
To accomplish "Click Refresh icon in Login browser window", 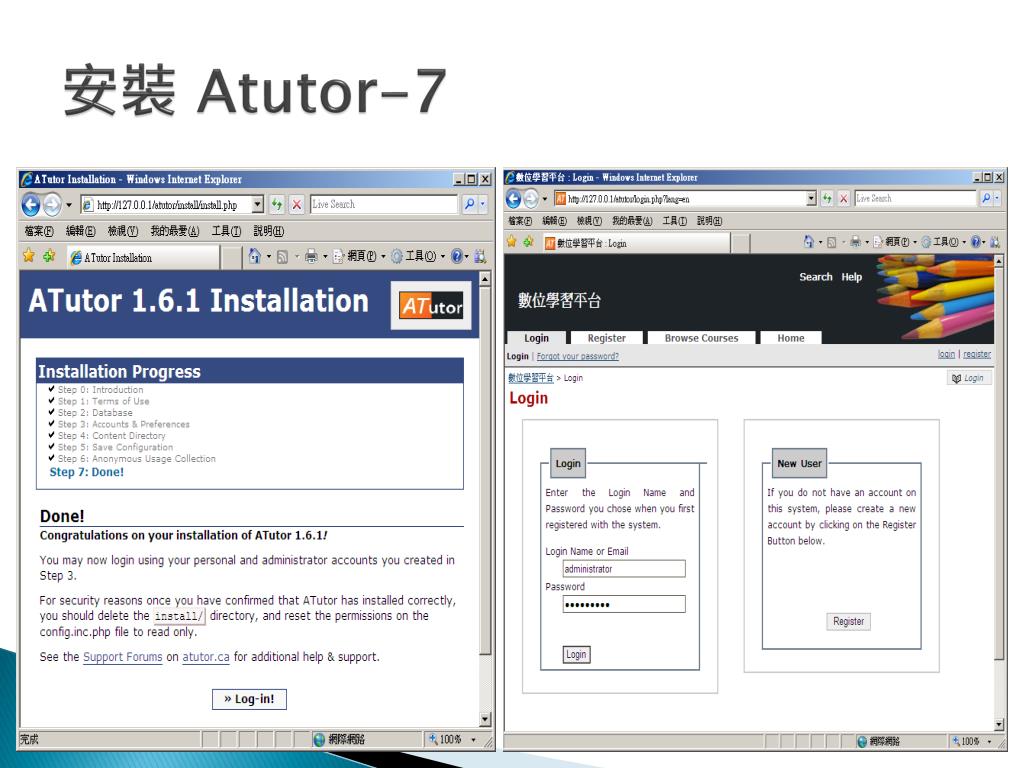I will (827, 199).
